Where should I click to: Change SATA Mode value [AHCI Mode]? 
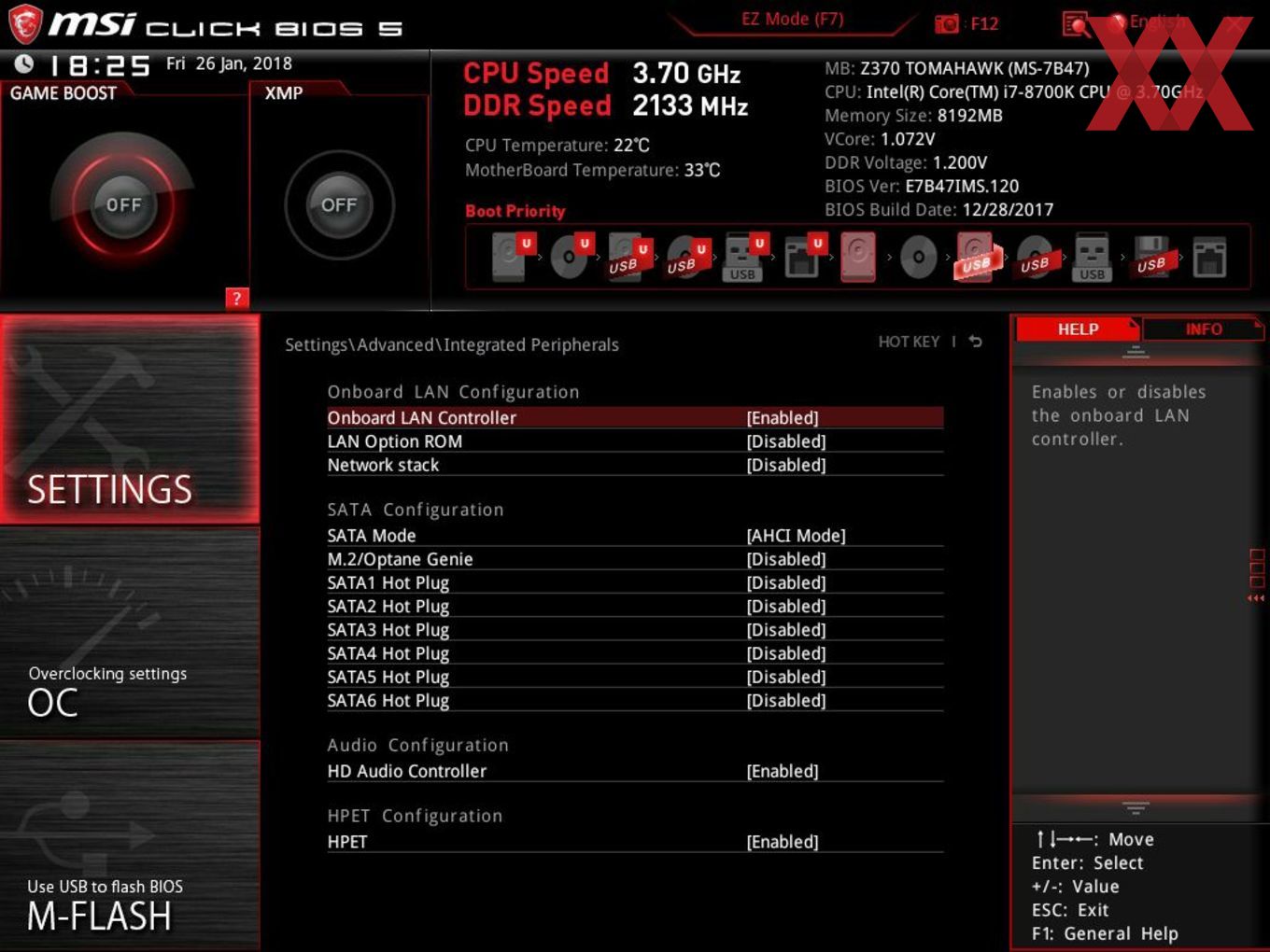tap(797, 536)
